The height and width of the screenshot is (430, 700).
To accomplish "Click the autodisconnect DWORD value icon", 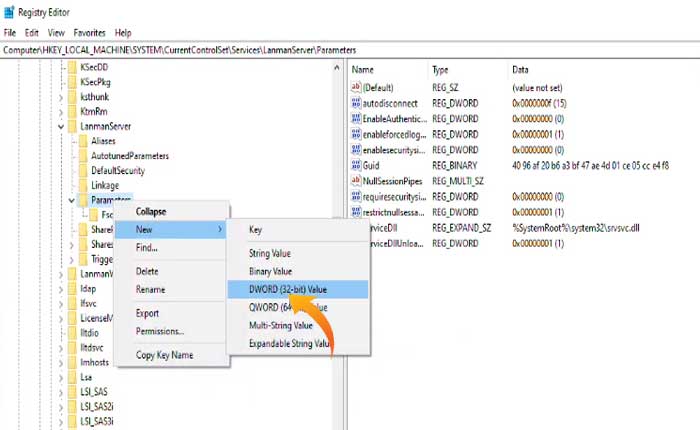I will (x=356, y=103).
